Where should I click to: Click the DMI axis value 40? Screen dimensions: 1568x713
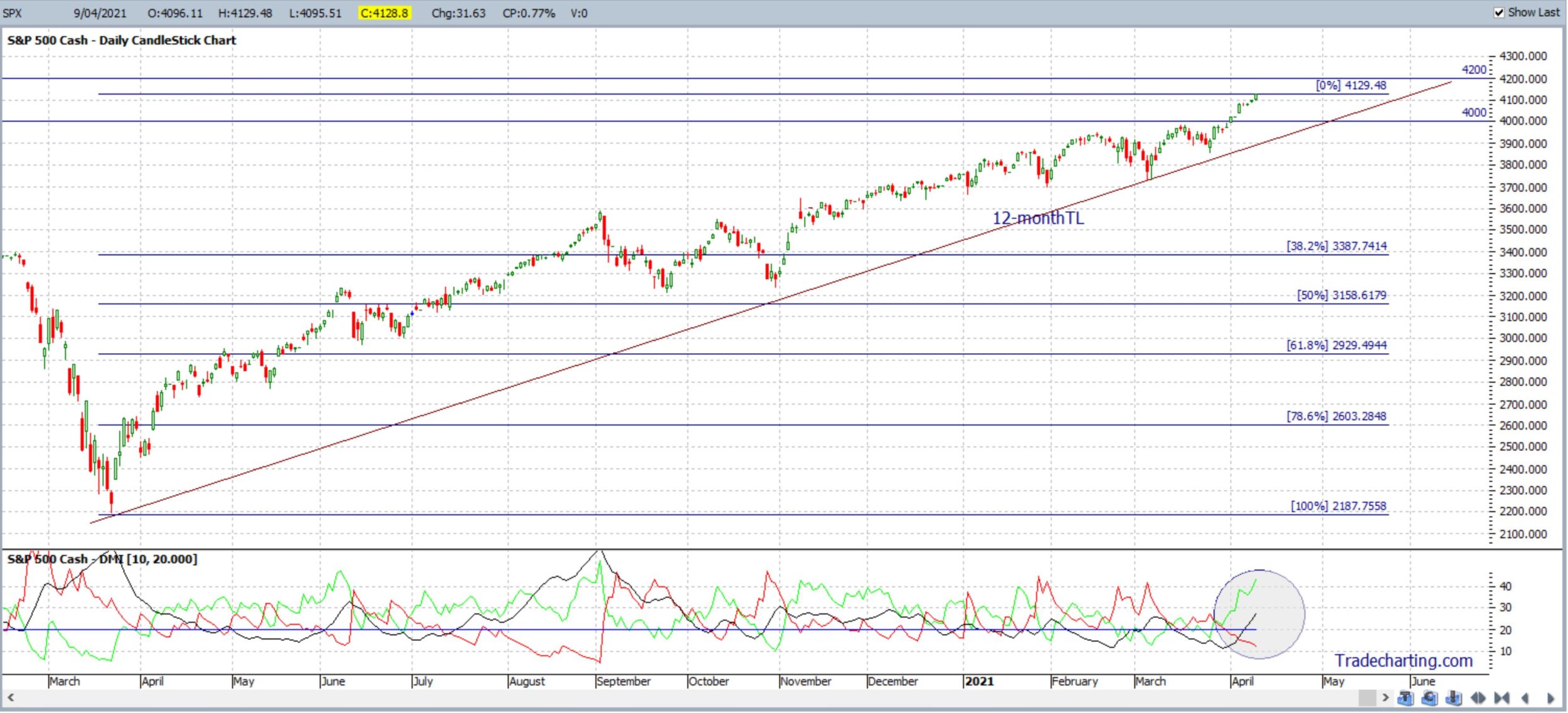(1505, 586)
